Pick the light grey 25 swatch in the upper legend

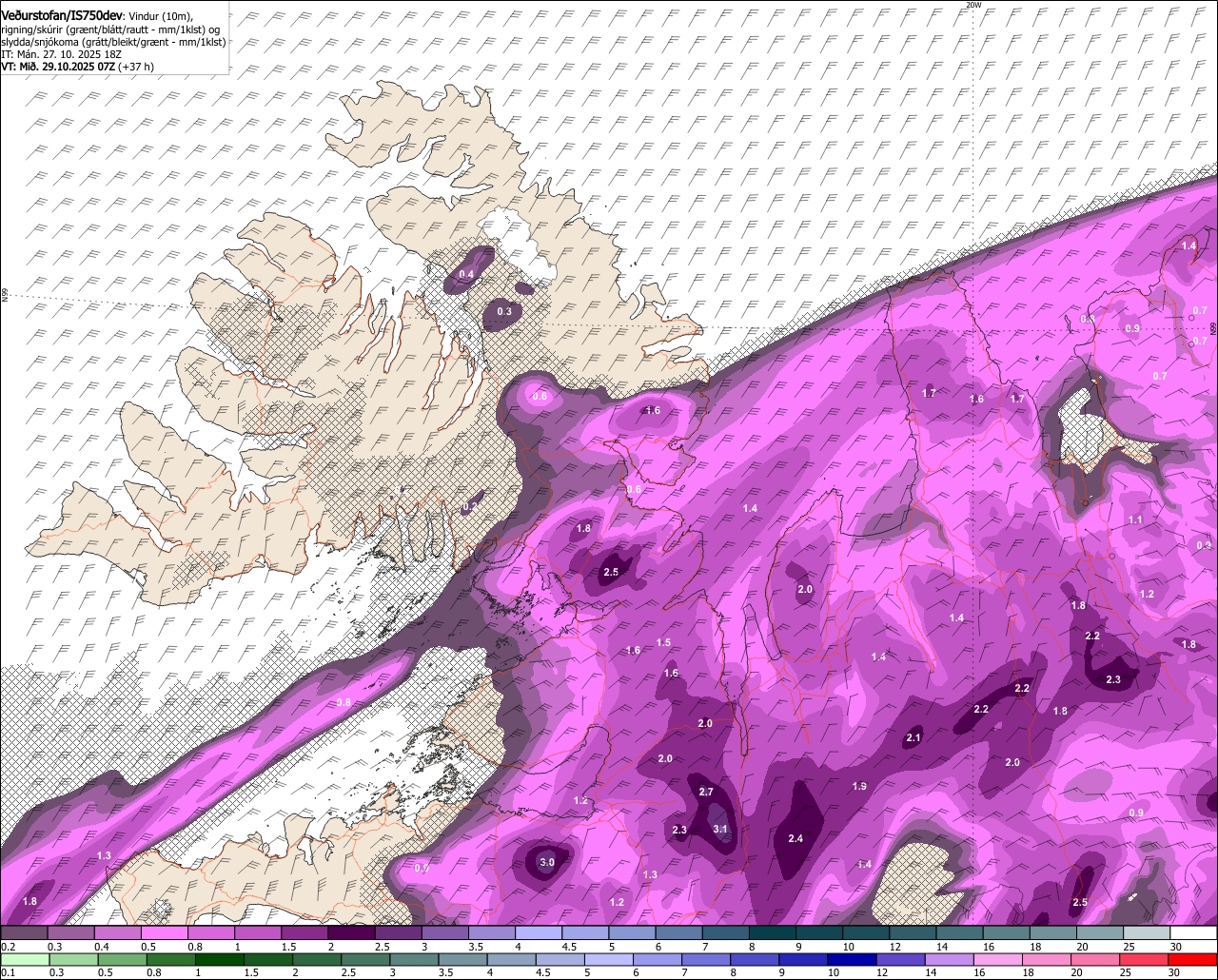click(x=1148, y=933)
